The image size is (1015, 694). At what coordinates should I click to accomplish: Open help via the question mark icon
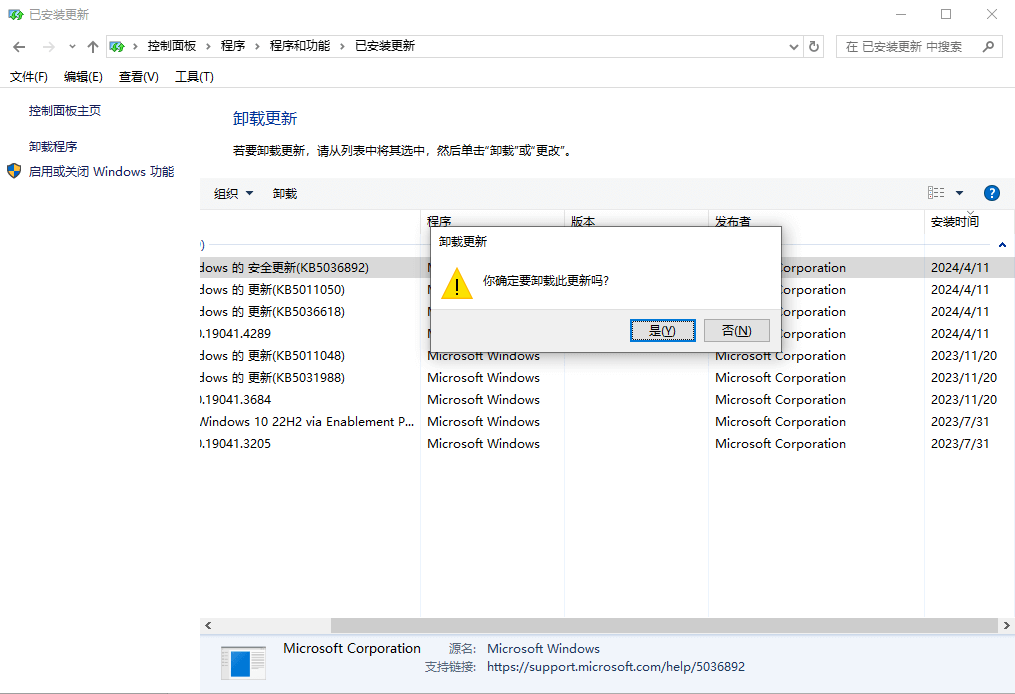click(x=990, y=192)
